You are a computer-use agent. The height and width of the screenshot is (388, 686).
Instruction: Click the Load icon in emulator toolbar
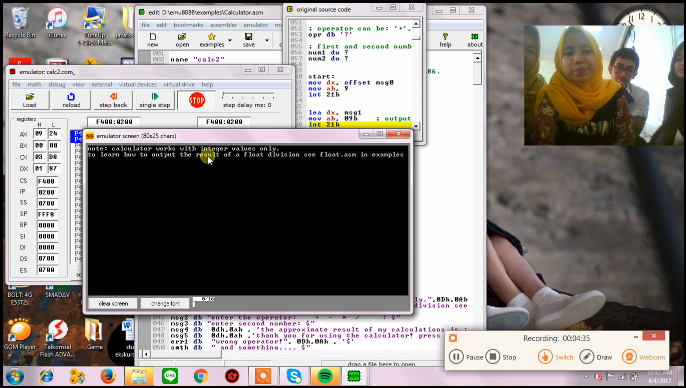[x=29, y=100]
